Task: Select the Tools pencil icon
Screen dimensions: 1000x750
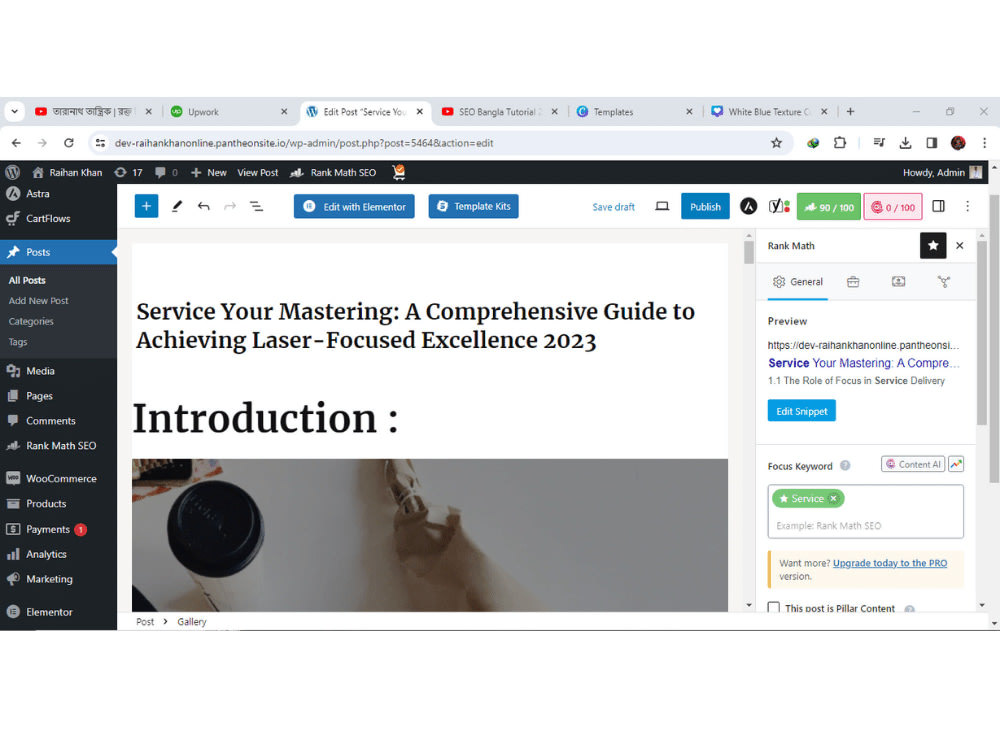Action: coord(177,206)
